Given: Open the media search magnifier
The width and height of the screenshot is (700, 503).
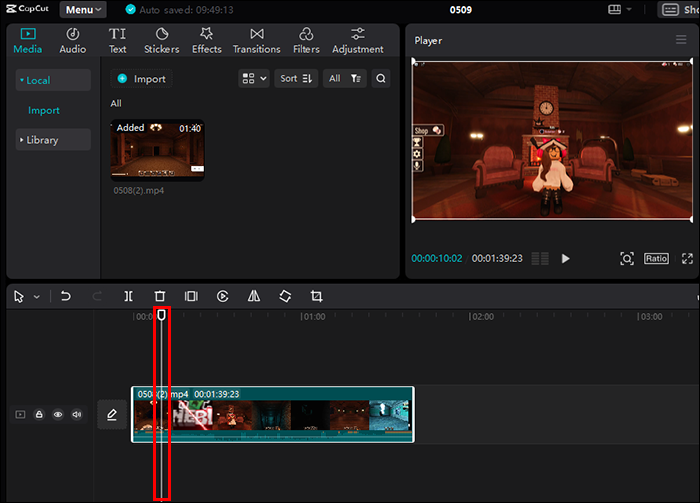Looking at the screenshot, I should [x=381, y=78].
